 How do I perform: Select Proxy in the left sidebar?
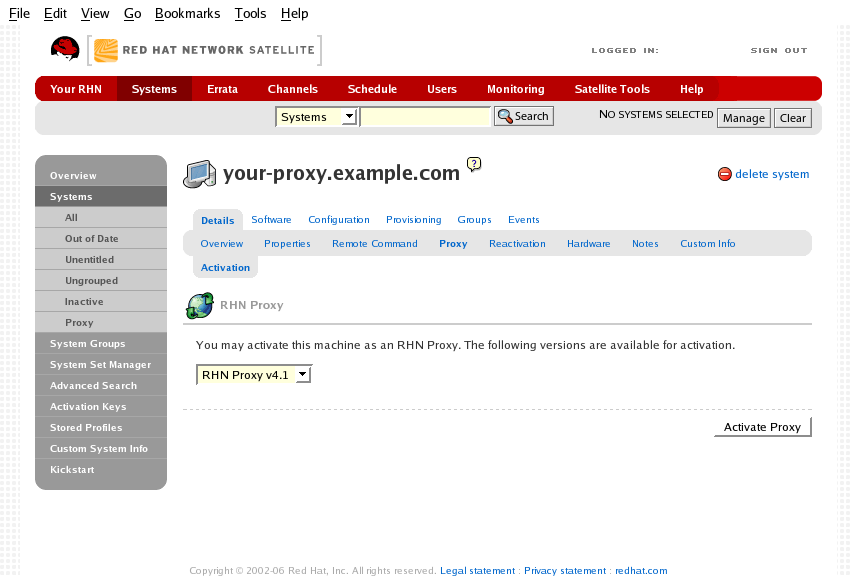click(101, 323)
